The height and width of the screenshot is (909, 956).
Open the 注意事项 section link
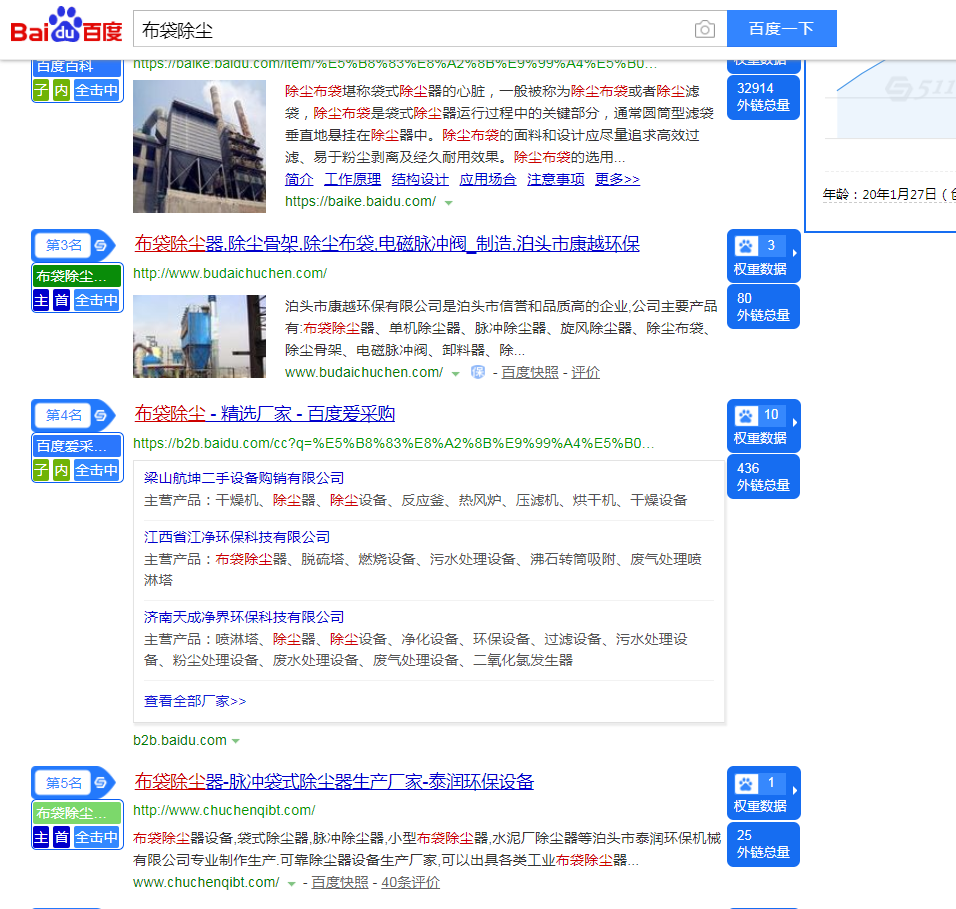555,179
